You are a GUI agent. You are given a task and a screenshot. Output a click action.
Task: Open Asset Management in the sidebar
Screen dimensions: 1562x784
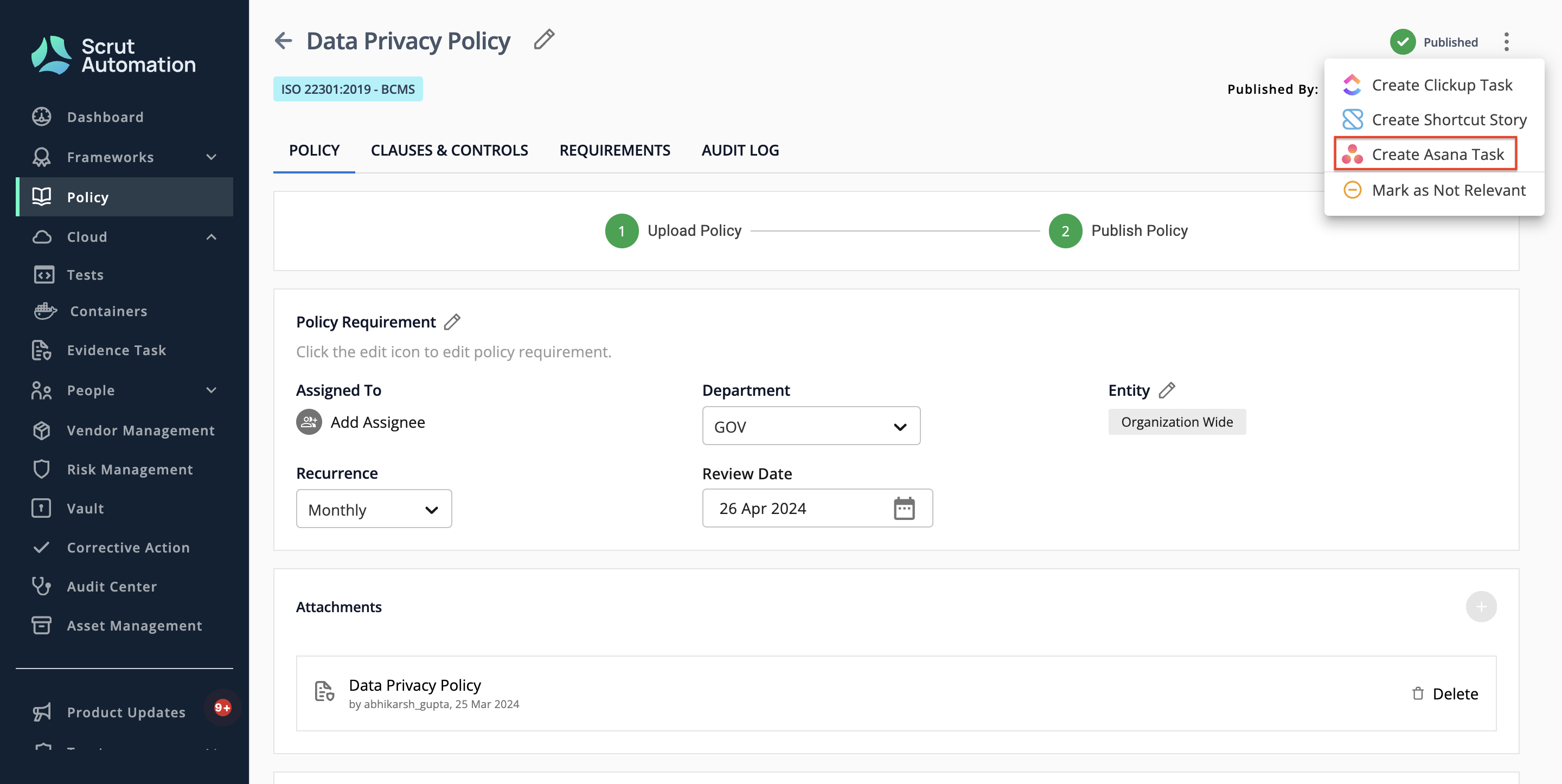point(135,625)
